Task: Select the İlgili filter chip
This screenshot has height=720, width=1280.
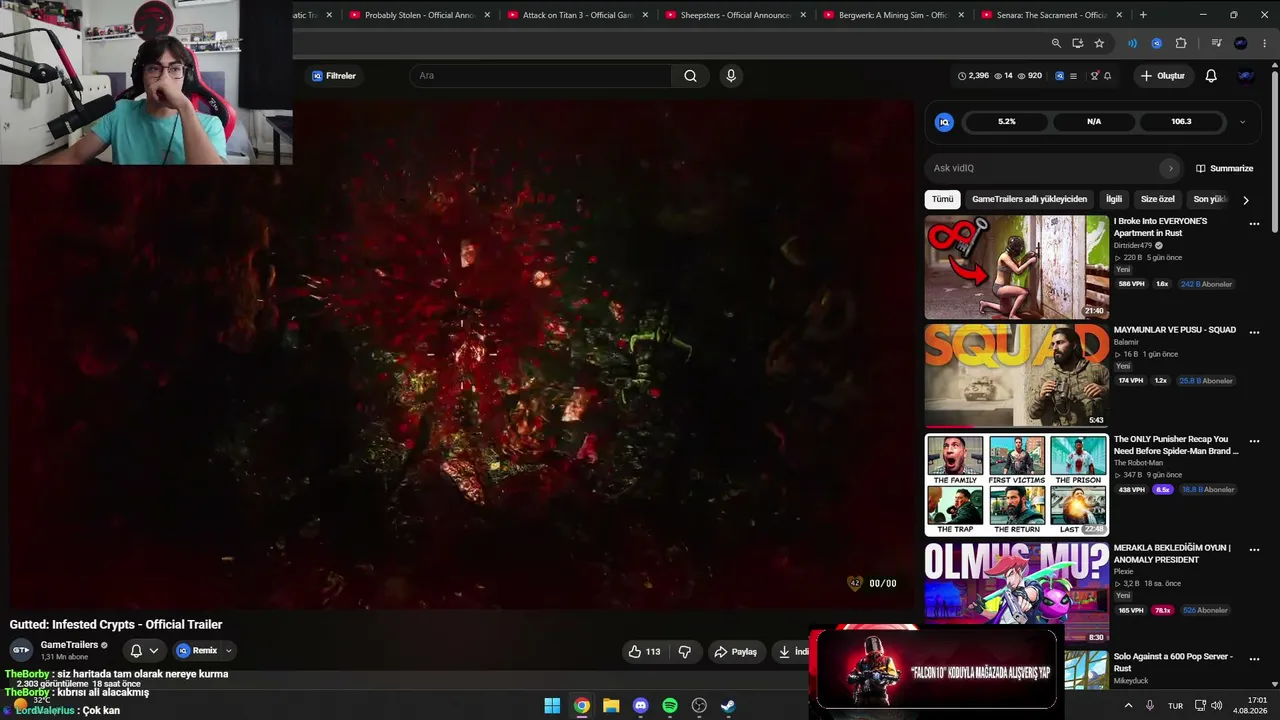Action: click(x=1114, y=199)
